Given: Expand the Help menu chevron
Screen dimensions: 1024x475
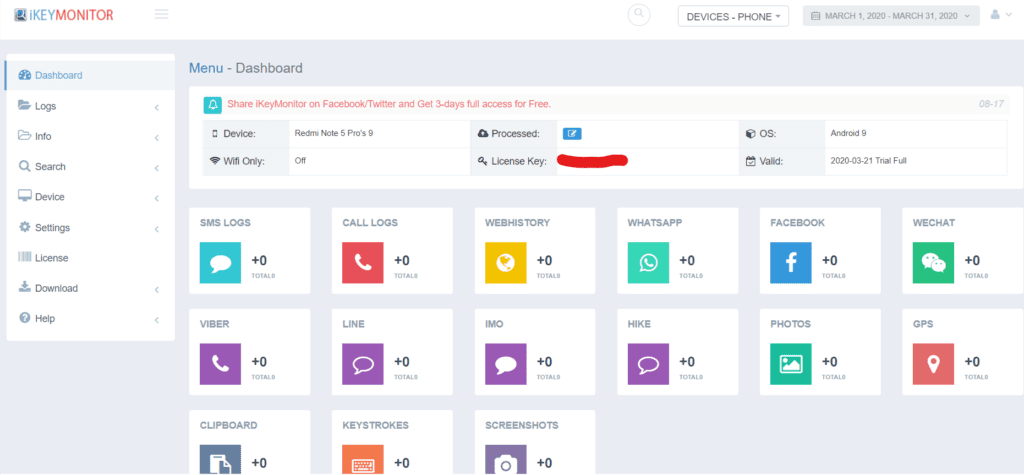Looking at the screenshot, I should point(157,319).
